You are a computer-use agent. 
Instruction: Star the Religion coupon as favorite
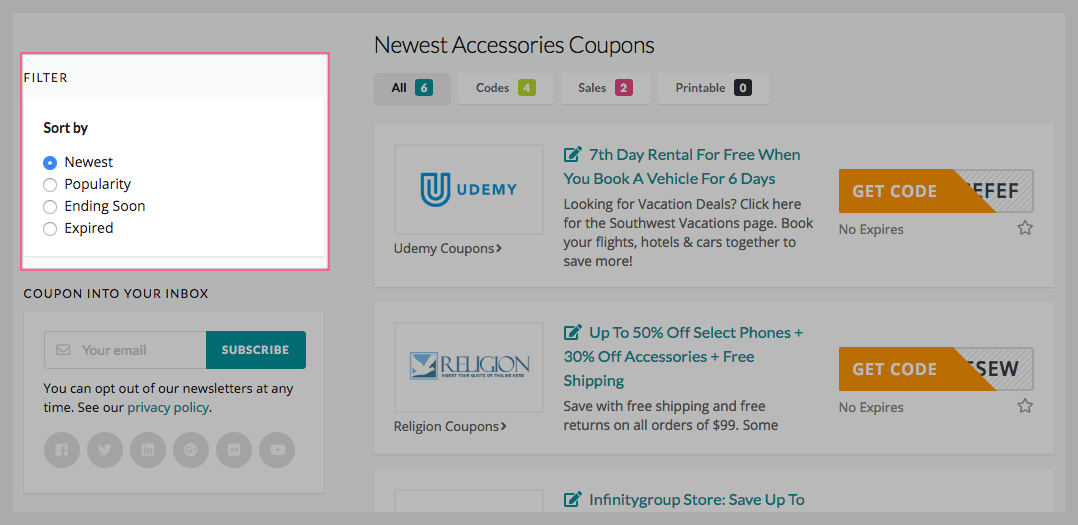(1025, 406)
